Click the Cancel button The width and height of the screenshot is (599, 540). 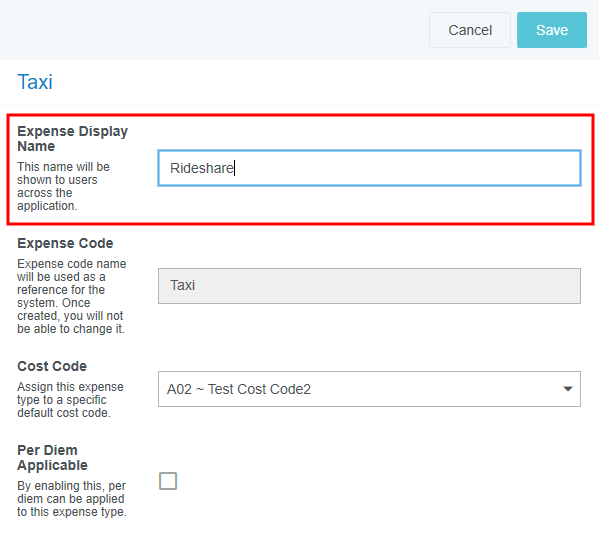[x=469, y=30]
